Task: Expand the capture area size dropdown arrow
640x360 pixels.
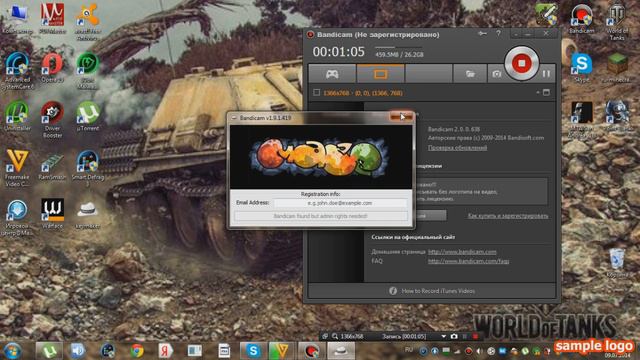Action: point(538,93)
